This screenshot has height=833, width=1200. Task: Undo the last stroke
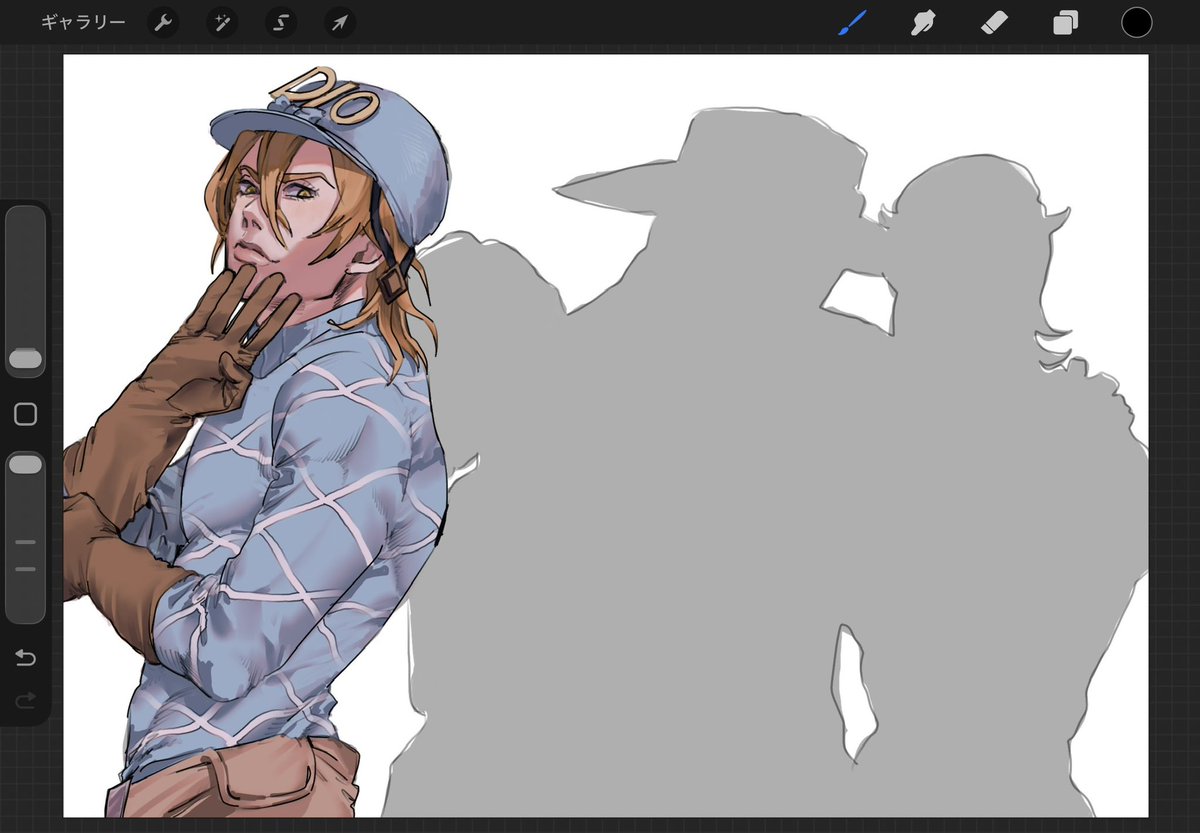25,658
